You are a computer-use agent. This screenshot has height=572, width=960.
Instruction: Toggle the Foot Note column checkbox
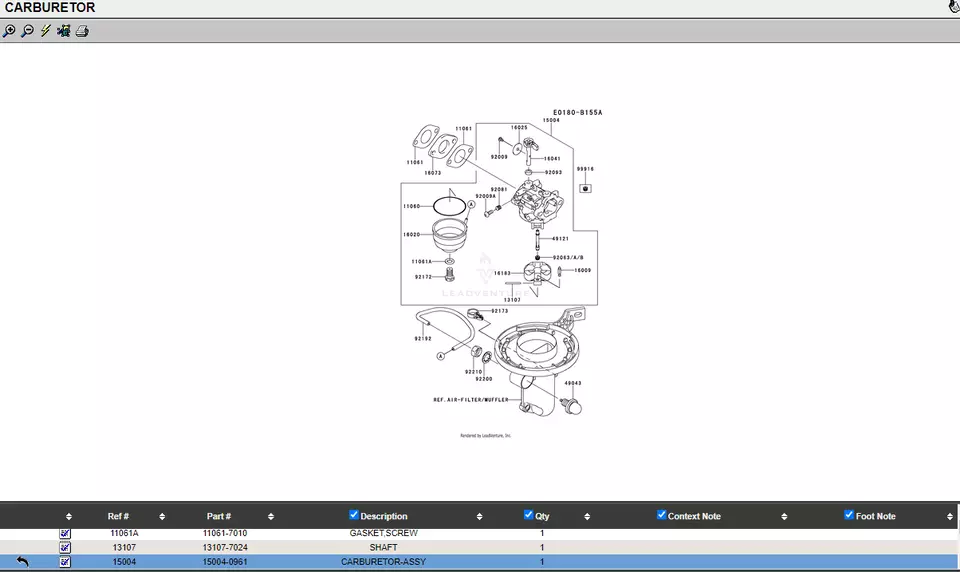[x=849, y=515]
